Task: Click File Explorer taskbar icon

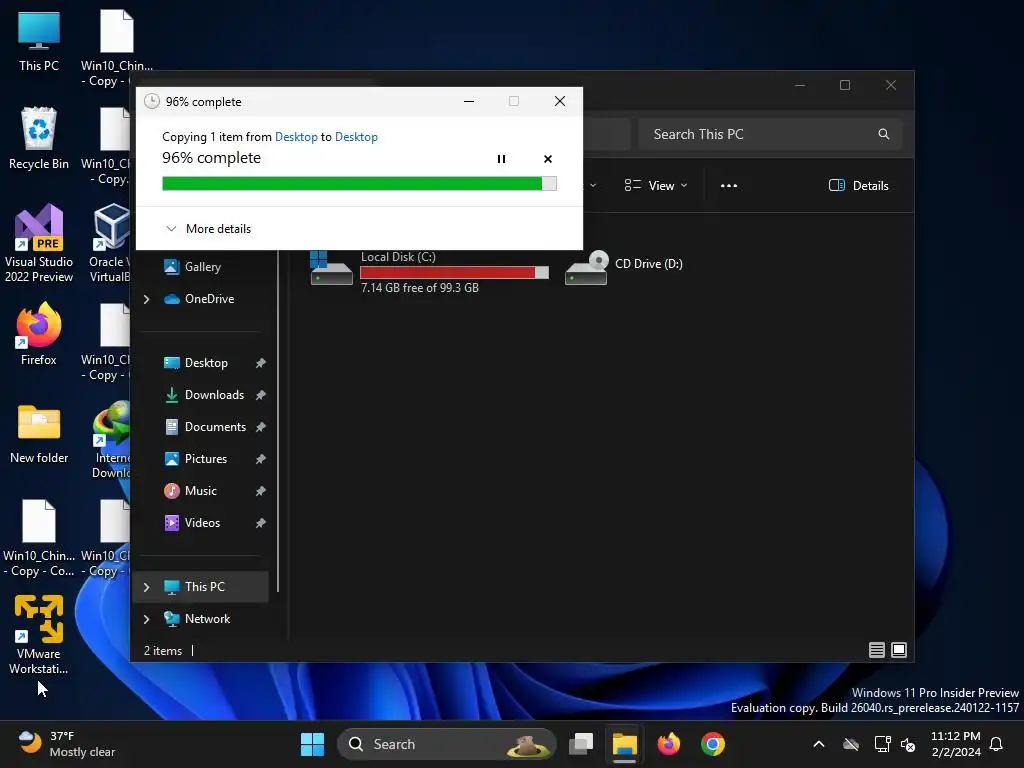Action: [x=624, y=744]
